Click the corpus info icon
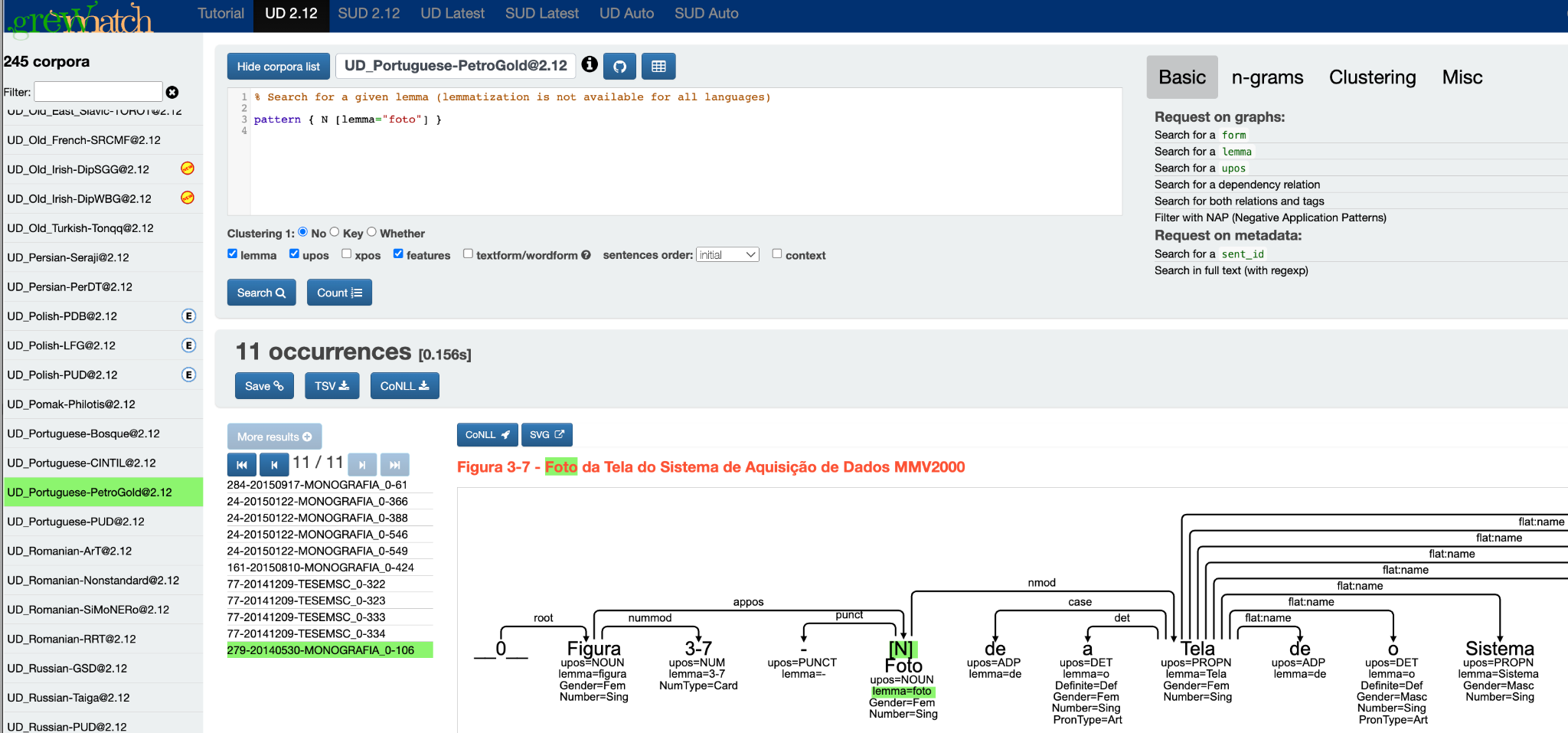 coord(590,65)
